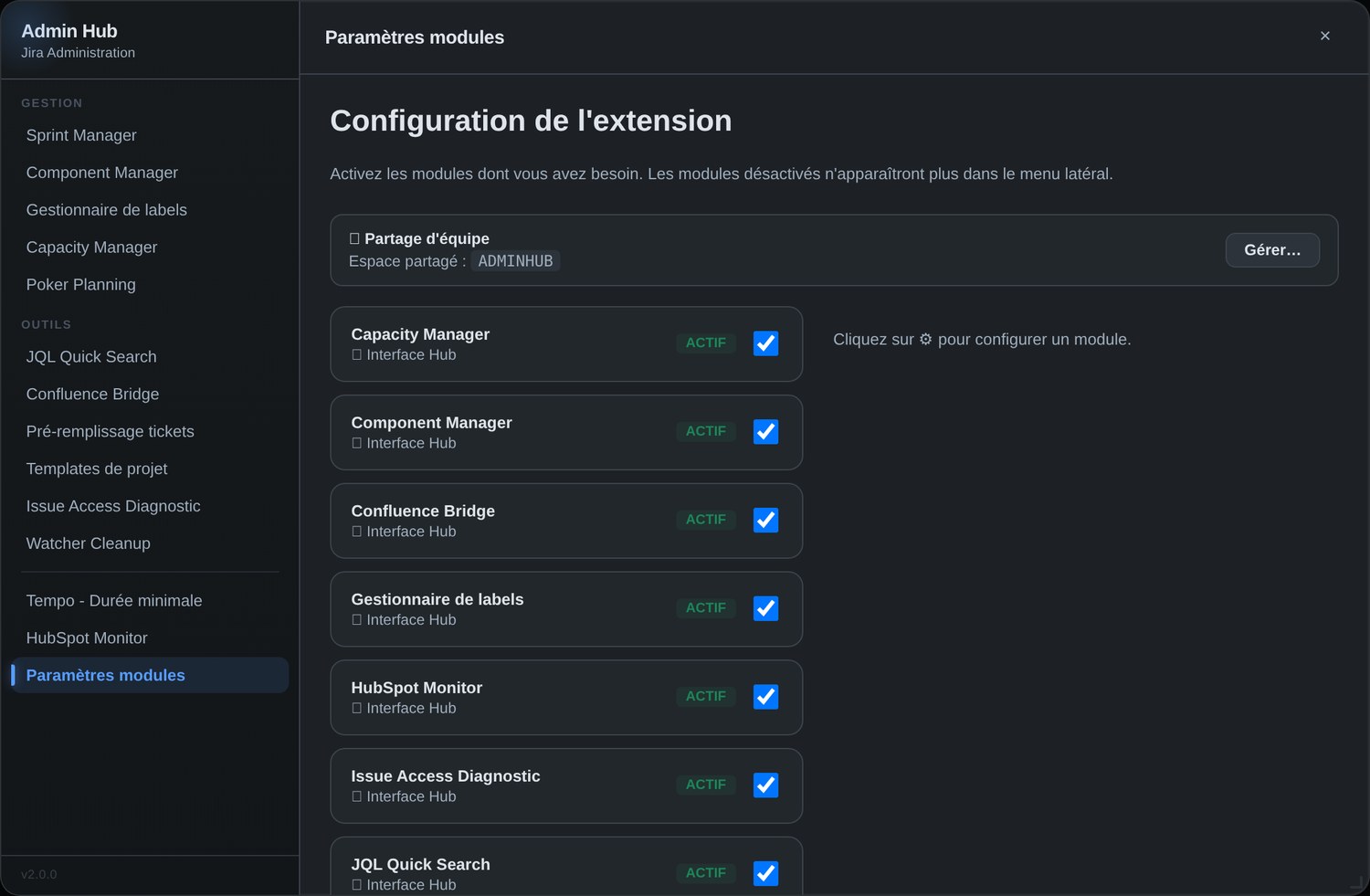Image resolution: width=1370 pixels, height=896 pixels.
Task: Uncheck the Component Manager module
Action: (x=765, y=432)
